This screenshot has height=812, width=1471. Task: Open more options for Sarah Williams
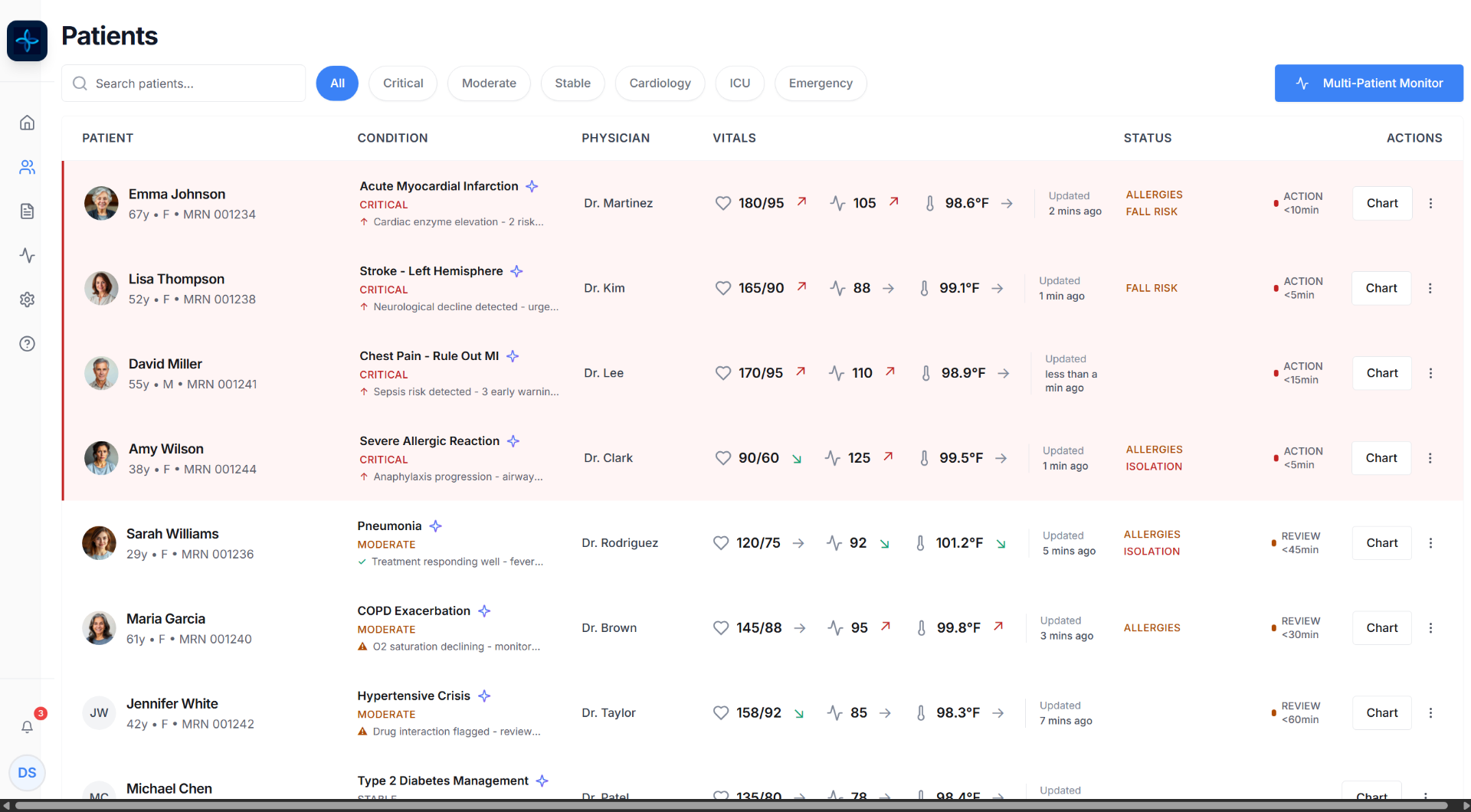tap(1430, 543)
